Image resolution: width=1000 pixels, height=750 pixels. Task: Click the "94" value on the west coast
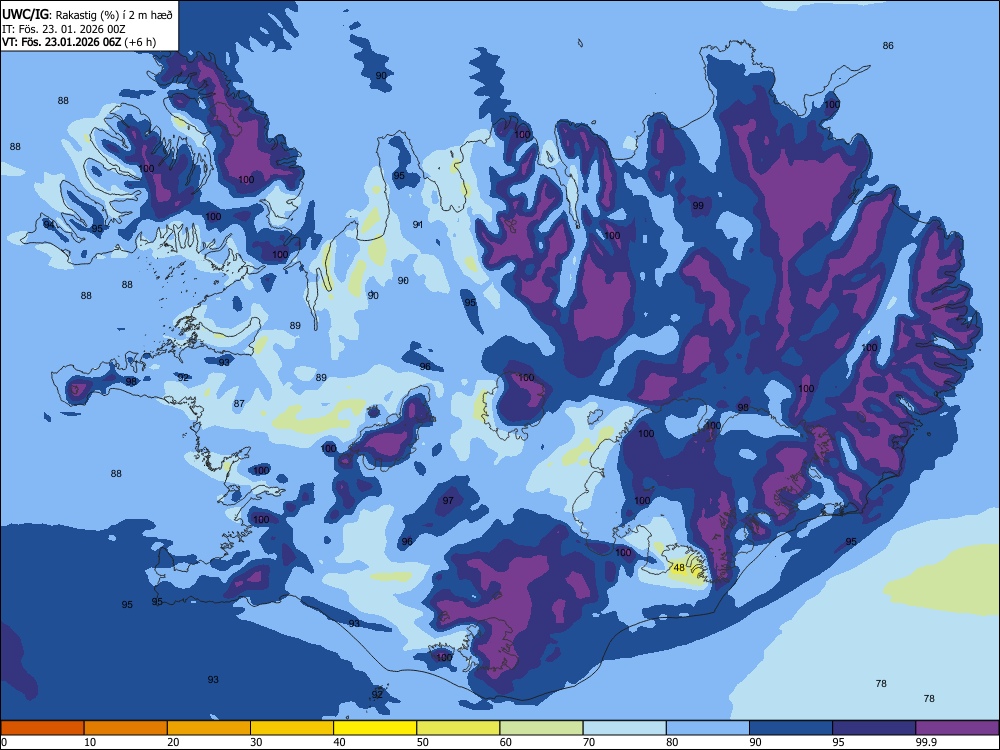click(x=49, y=224)
